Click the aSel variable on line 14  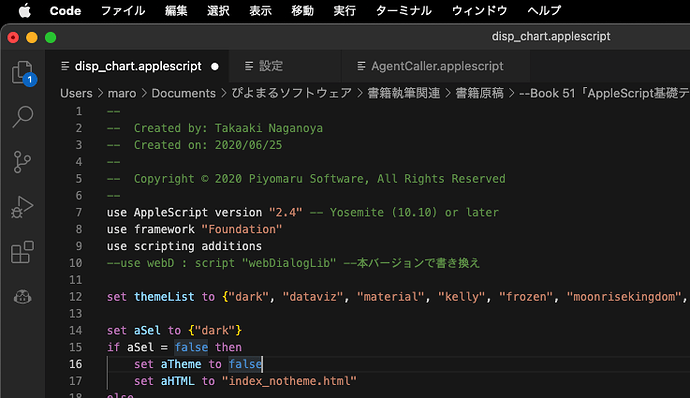[147, 330]
